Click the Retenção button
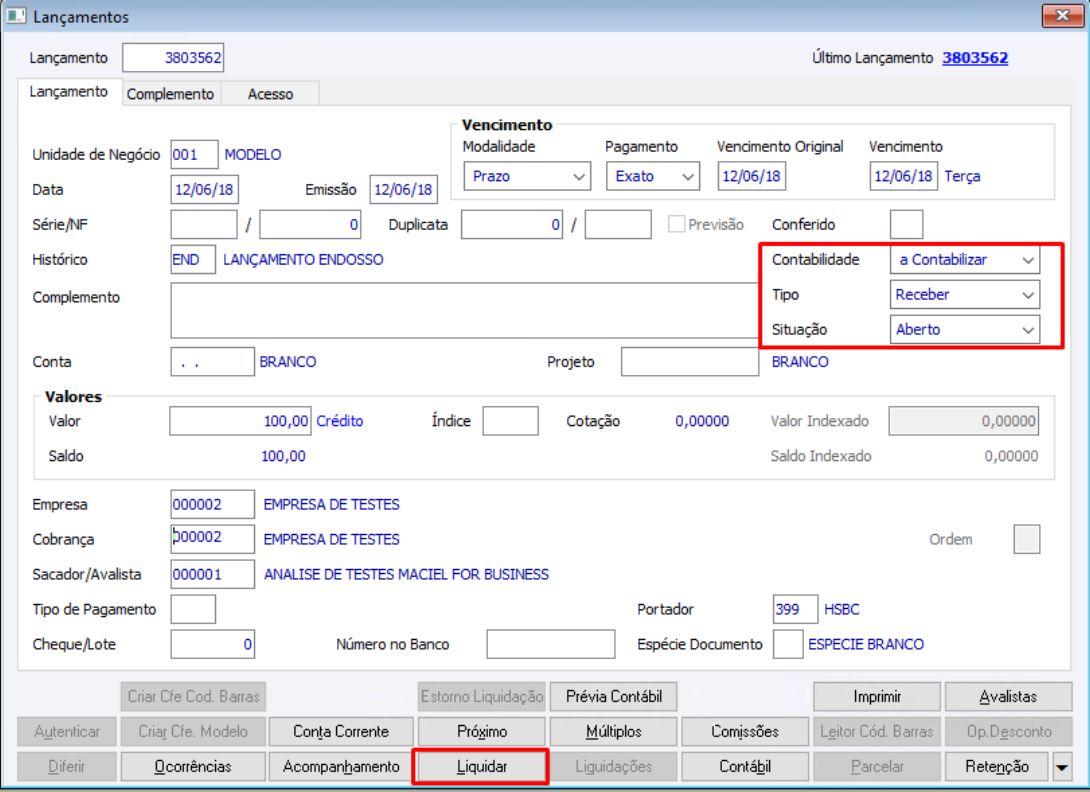The image size is (1090, 792). coord(997,766)
